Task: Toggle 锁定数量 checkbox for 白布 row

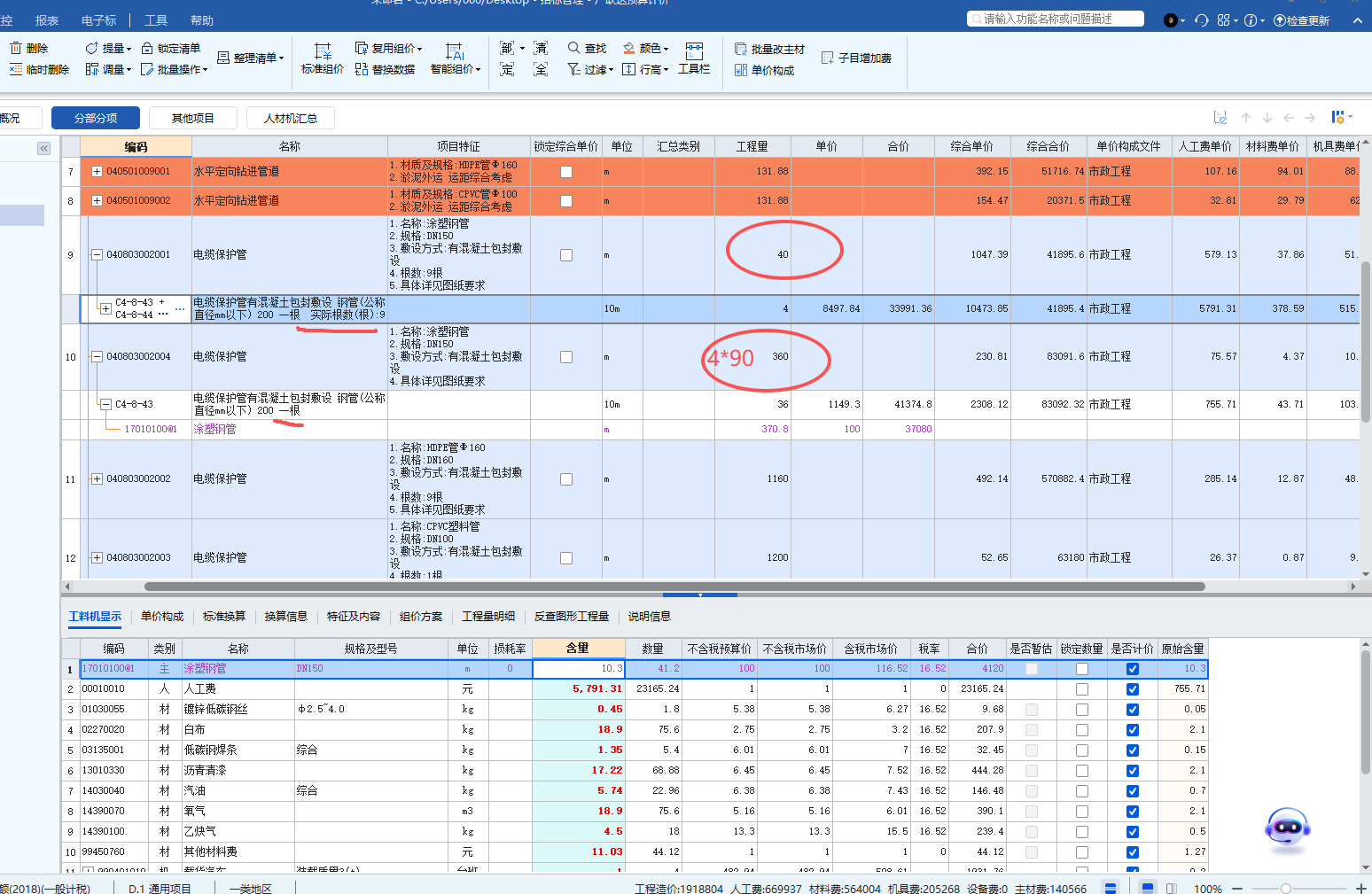Action: pos(1082,730)
